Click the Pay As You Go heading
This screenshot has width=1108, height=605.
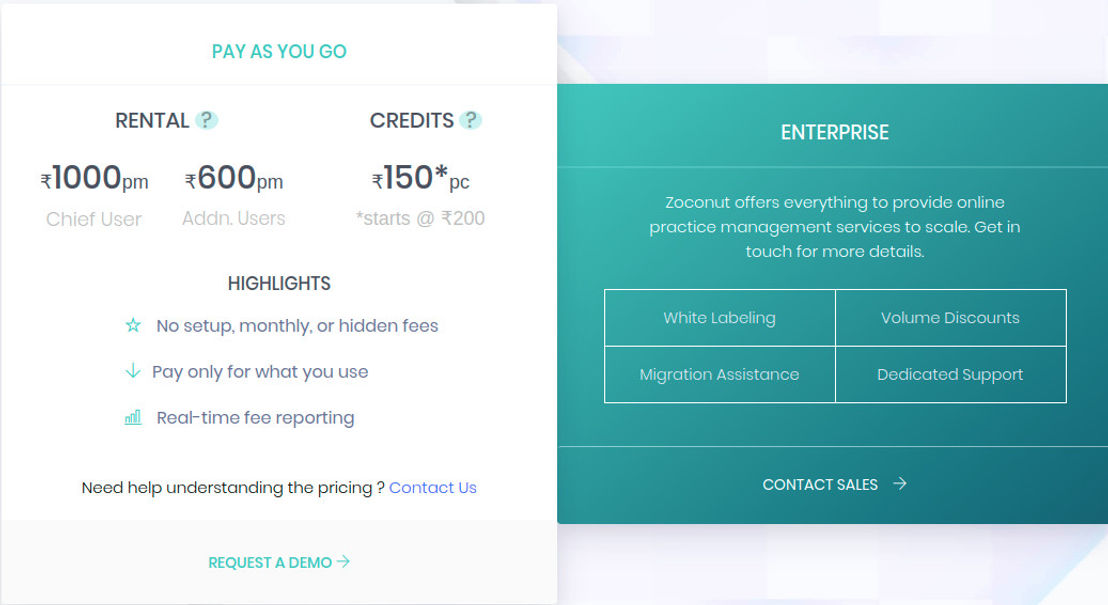click(279, 52)
